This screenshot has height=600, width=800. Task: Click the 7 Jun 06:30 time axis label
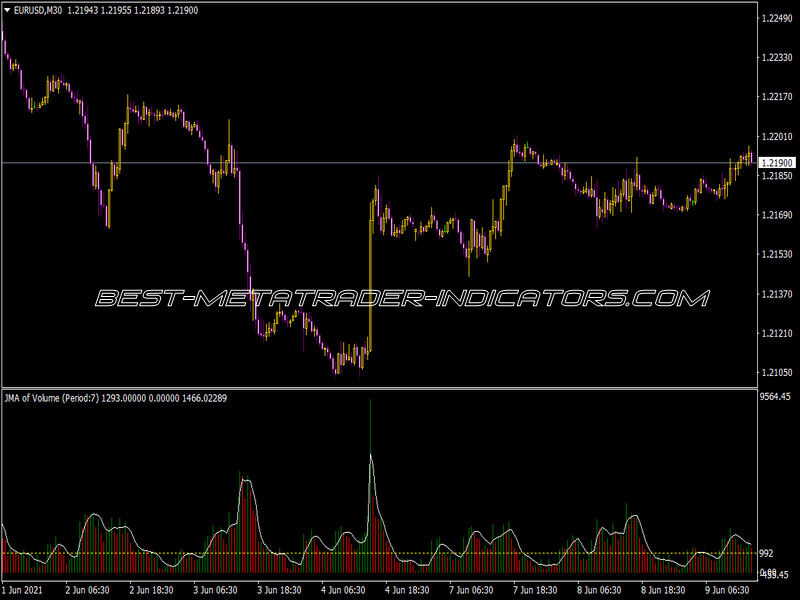[x=471, y=590]
